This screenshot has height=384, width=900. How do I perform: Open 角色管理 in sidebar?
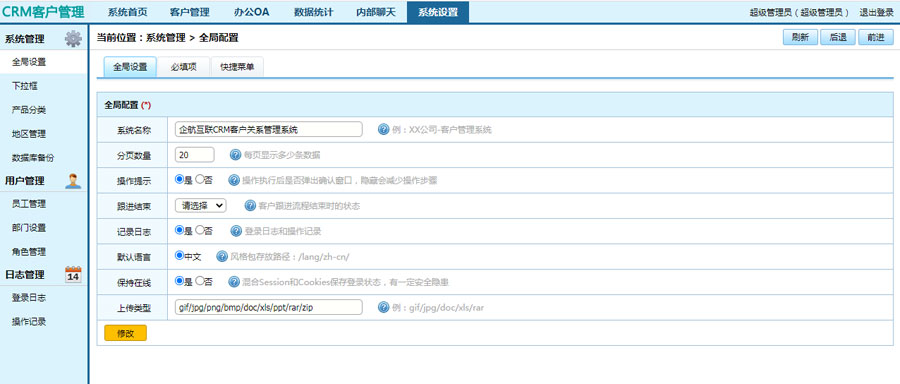[29, 251]
